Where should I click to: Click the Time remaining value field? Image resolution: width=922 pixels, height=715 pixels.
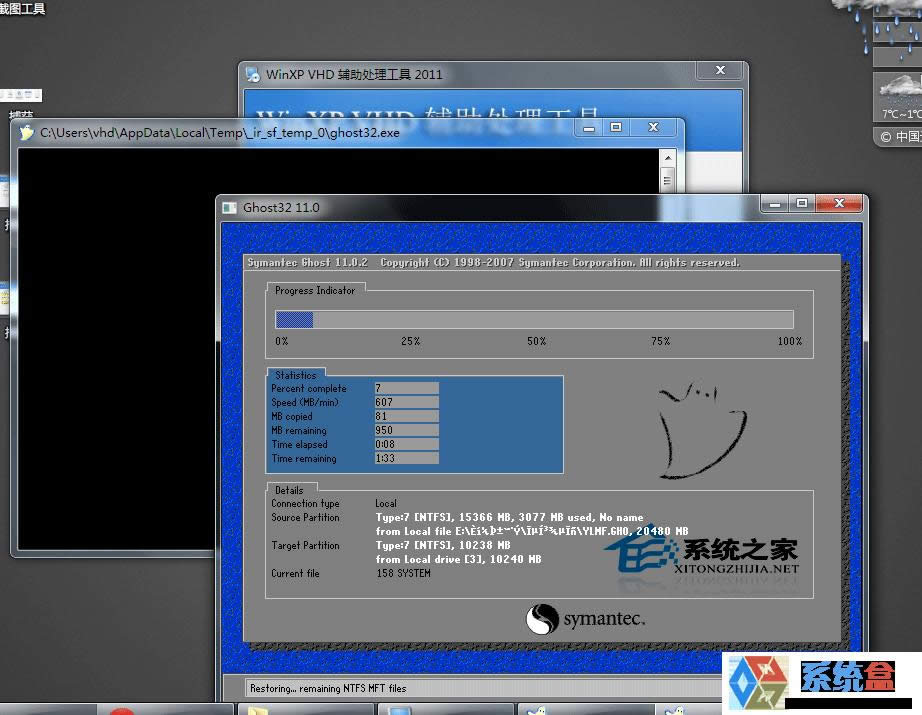click(407, 458)
